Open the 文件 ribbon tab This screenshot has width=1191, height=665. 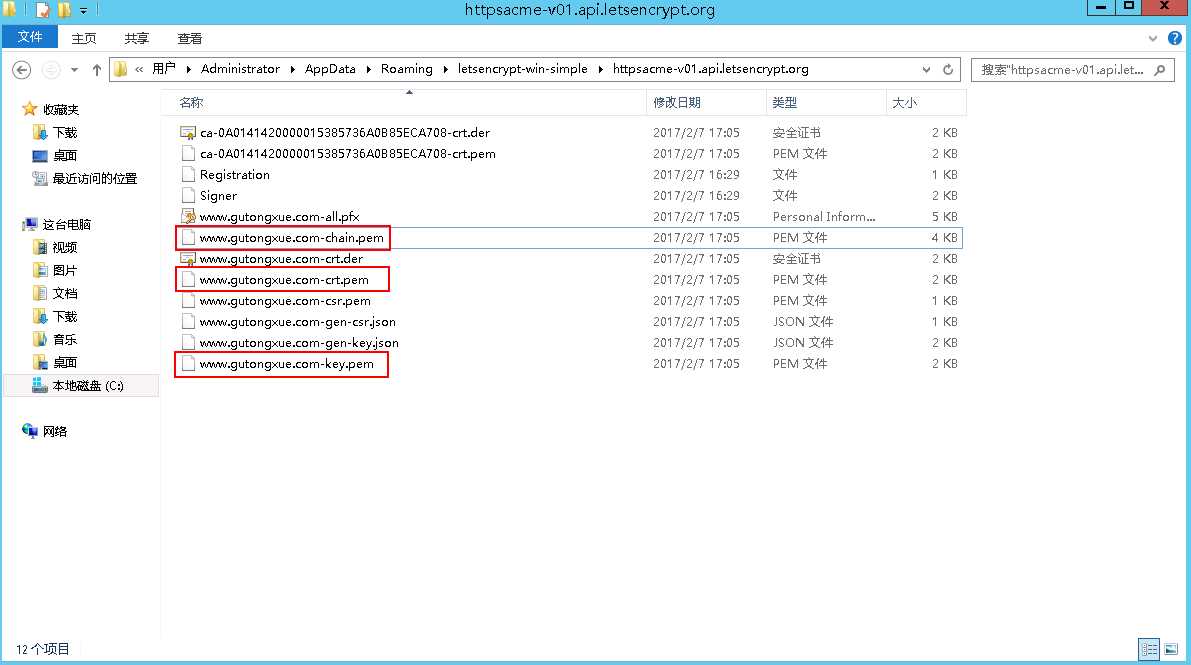(x=30, y=36)
